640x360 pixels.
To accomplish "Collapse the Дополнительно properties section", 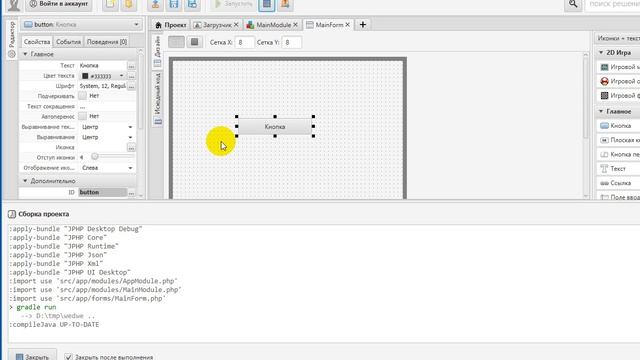I will (x=25, y=180).
